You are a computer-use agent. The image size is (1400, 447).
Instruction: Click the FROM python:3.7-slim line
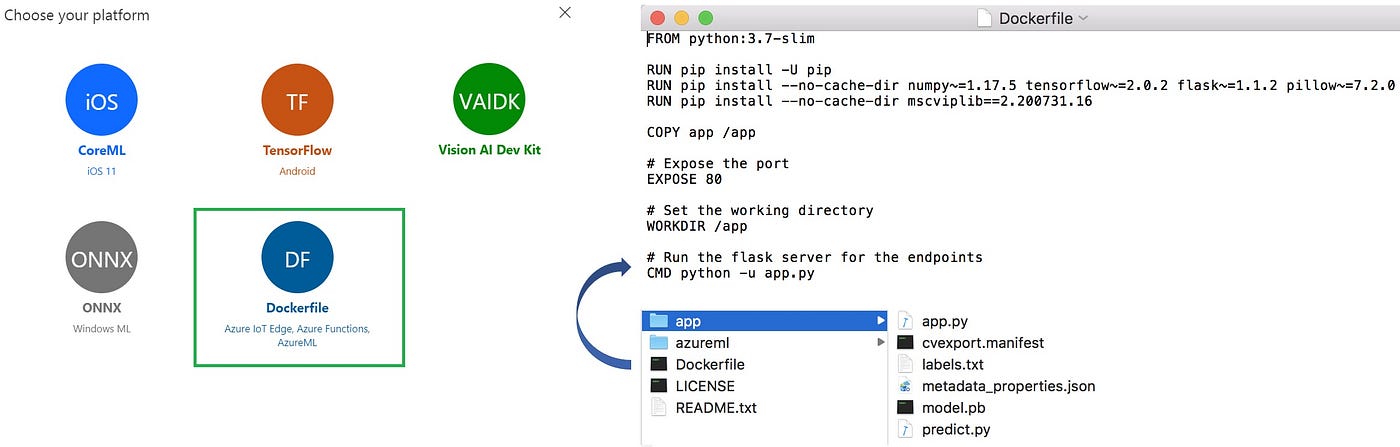[x=730, y=39]
